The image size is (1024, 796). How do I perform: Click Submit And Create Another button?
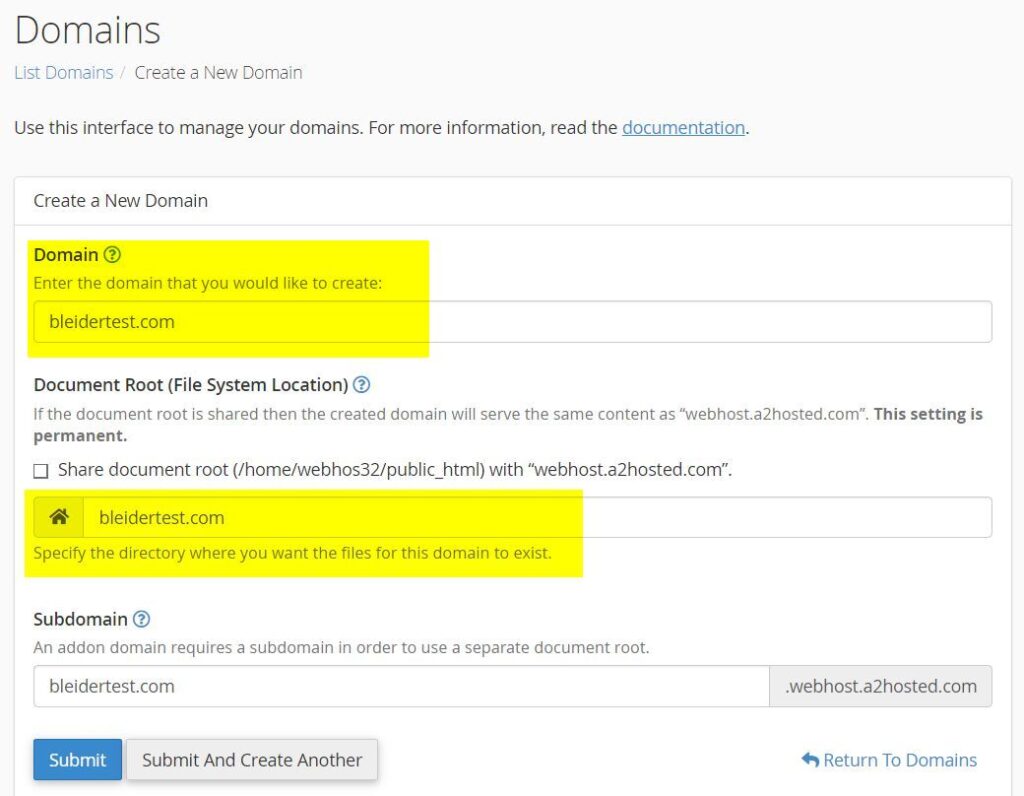(252, 760)
